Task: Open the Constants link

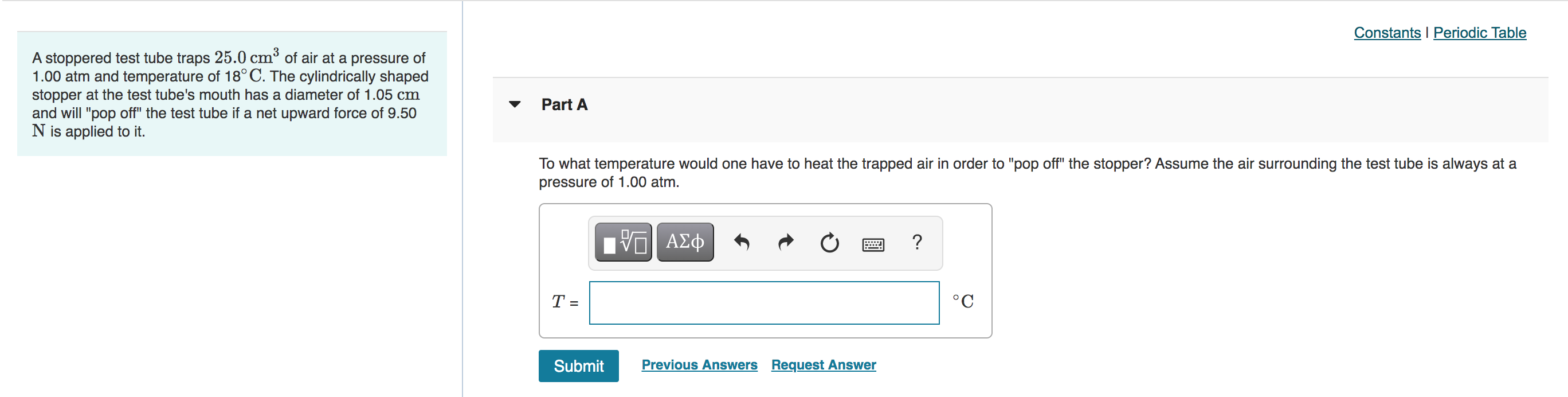Action: click(x=1386, y=33)
